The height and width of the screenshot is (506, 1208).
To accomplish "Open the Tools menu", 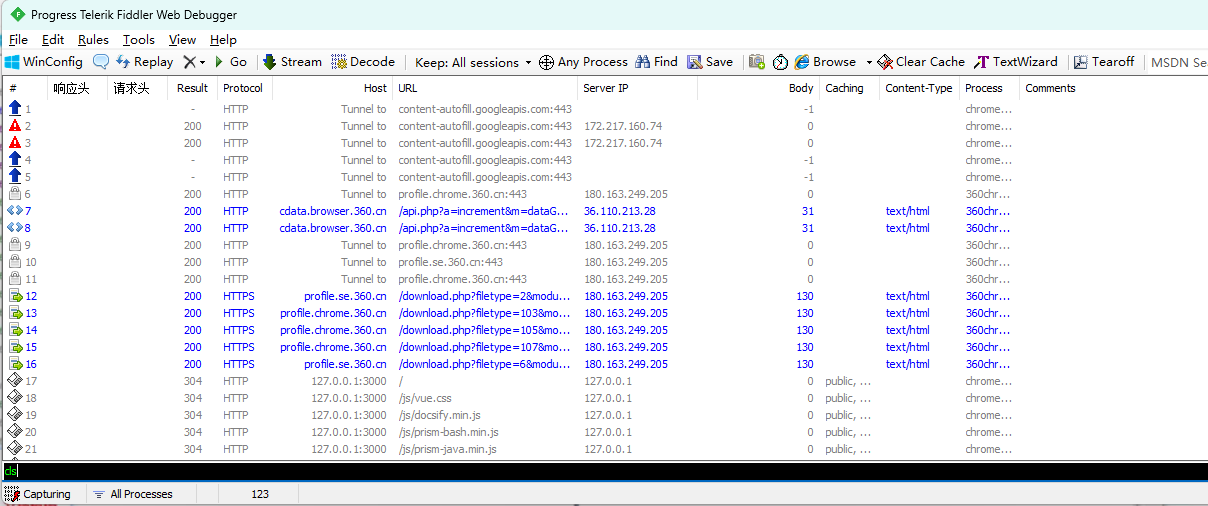I will tap(139, 40).
